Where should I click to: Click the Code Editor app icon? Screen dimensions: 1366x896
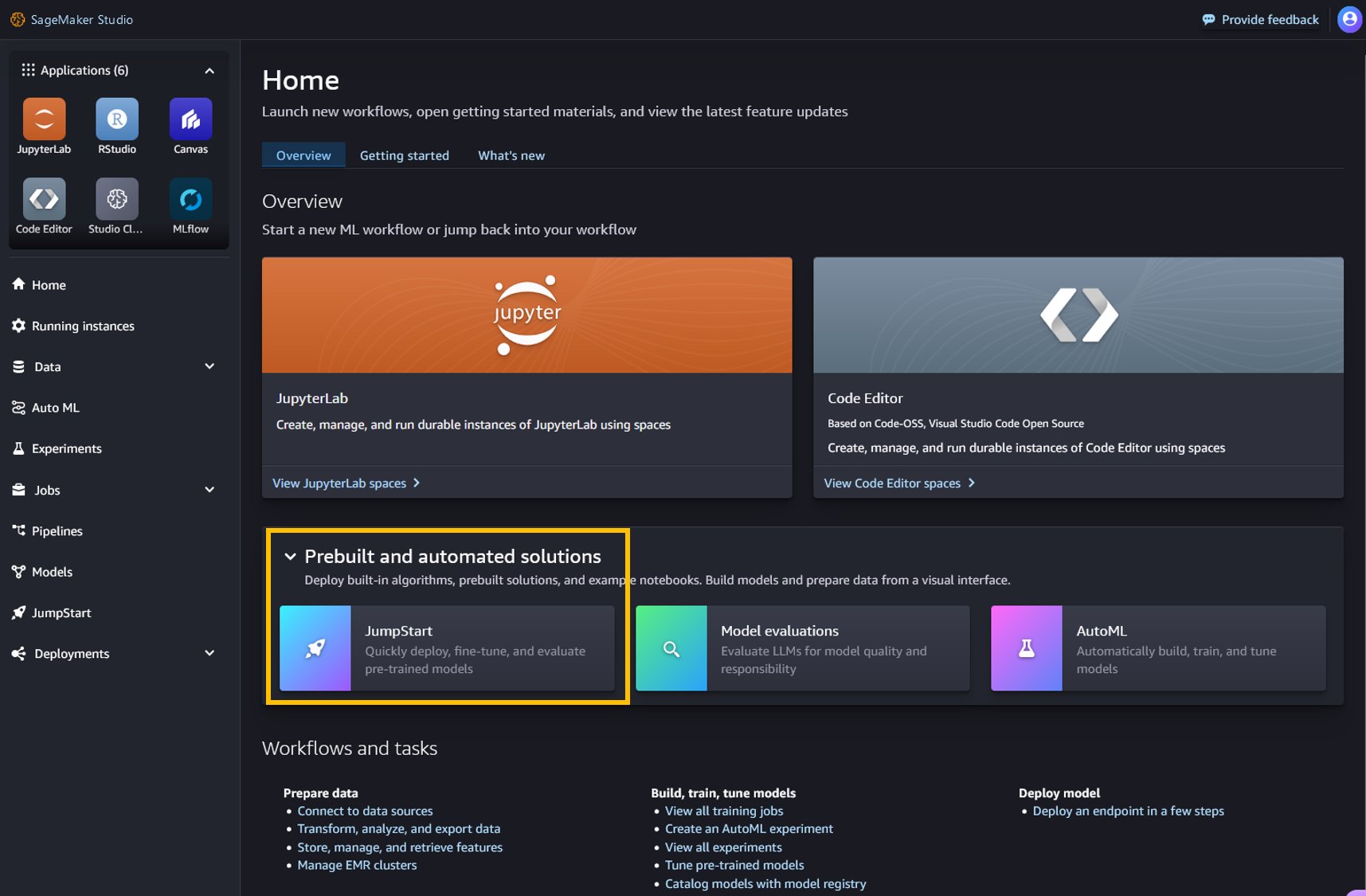[44, 199]
